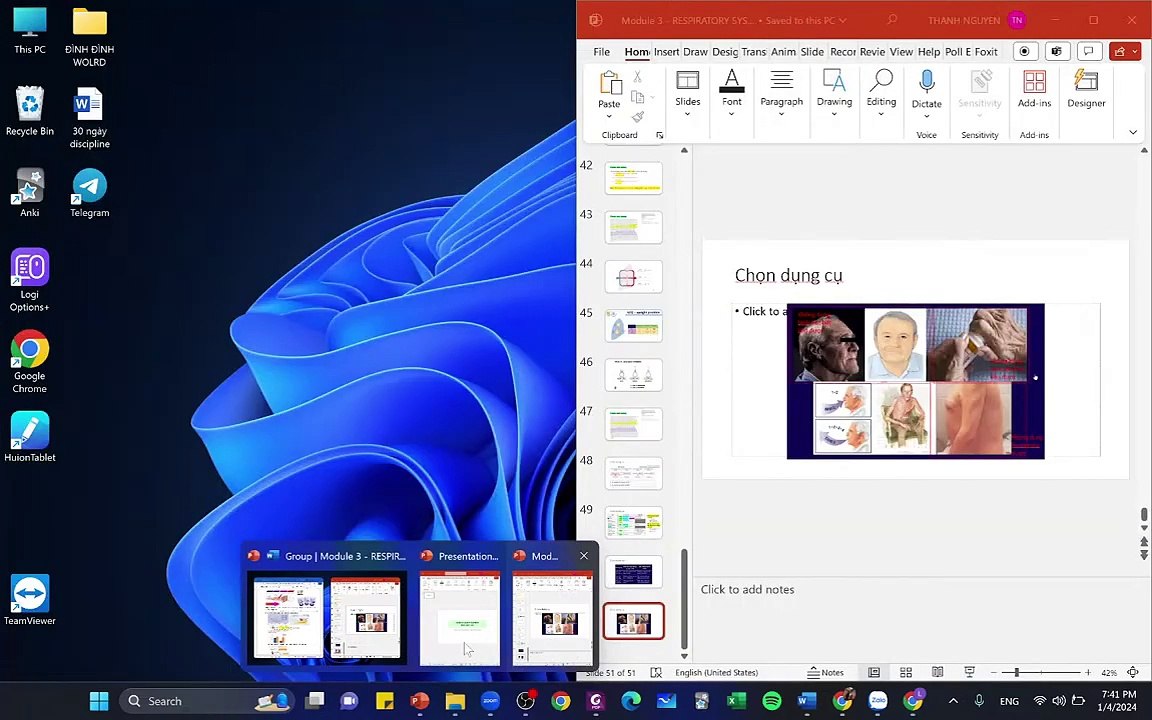Select slide 49 thumbnail
This screenshot has width=1152, height=720.
point(633,523)
